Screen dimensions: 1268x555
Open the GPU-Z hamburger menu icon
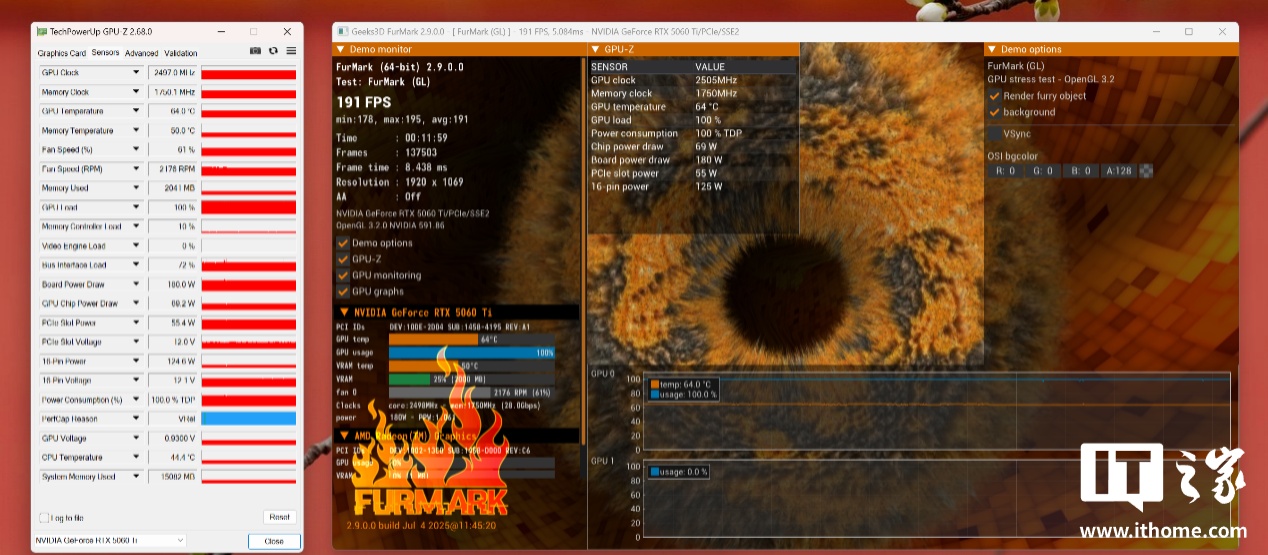(291, 51)
